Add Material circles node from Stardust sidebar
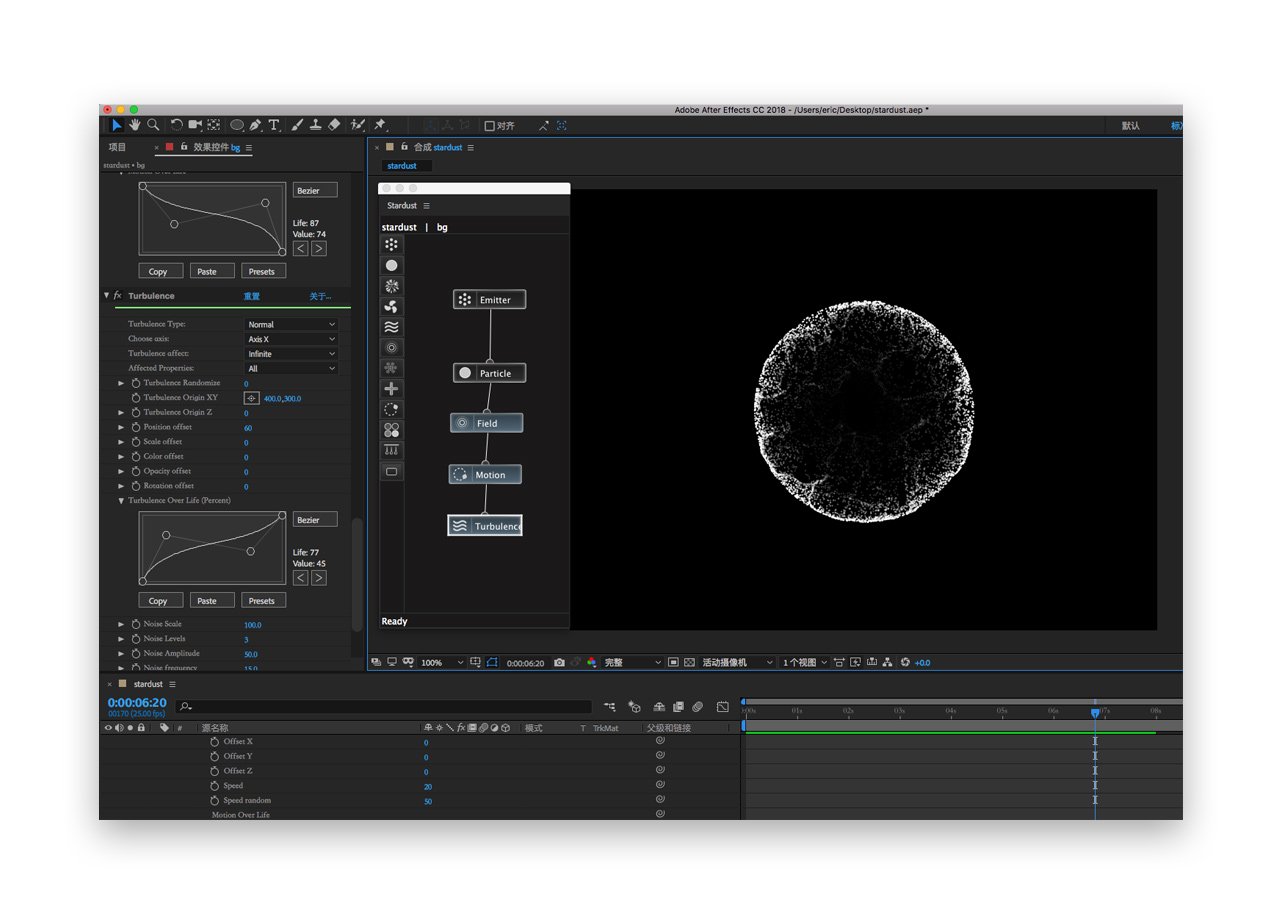This screenshot has width=1280, height=923. tap(392, 430)
